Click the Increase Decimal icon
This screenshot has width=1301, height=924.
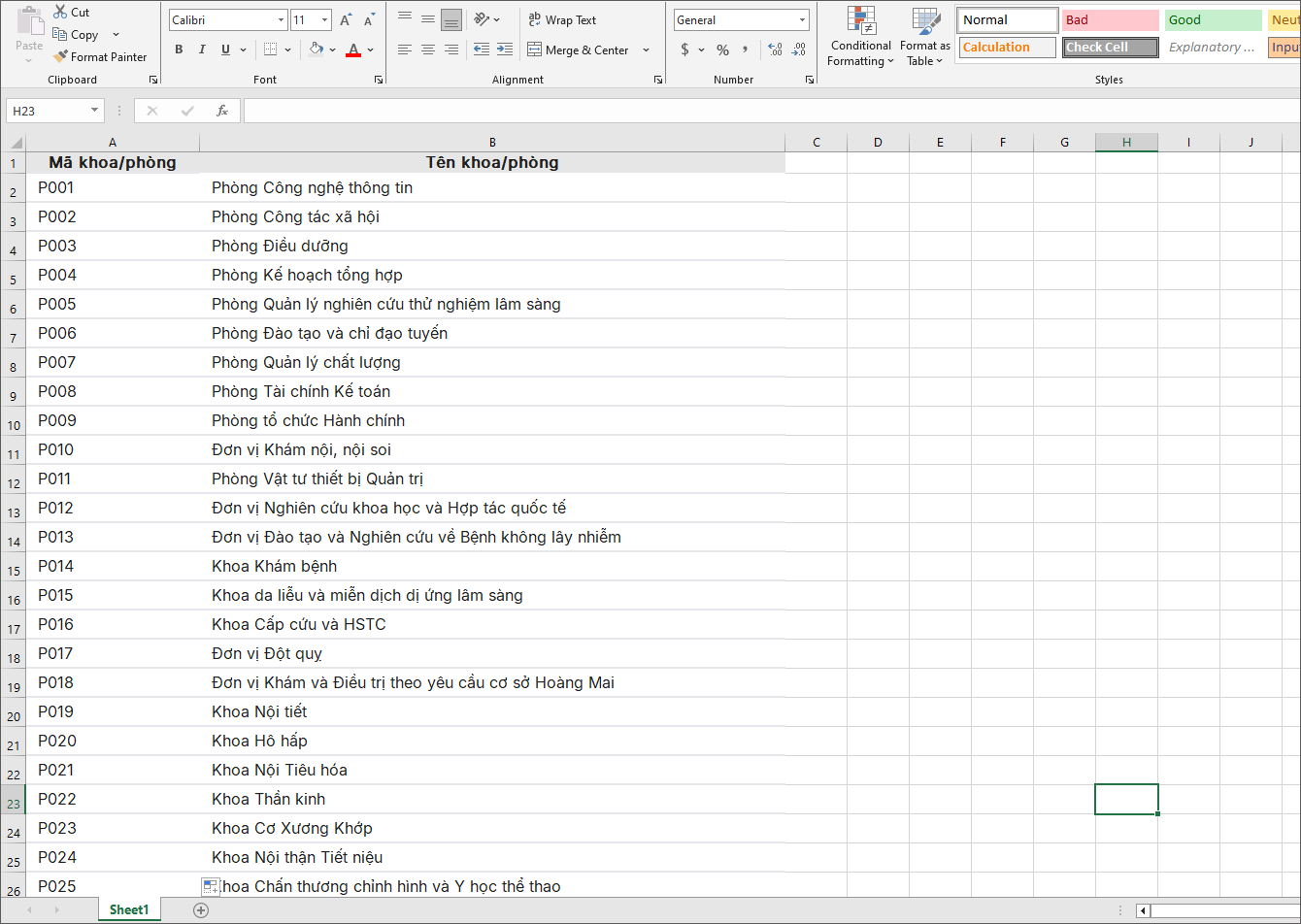[774, 49]
